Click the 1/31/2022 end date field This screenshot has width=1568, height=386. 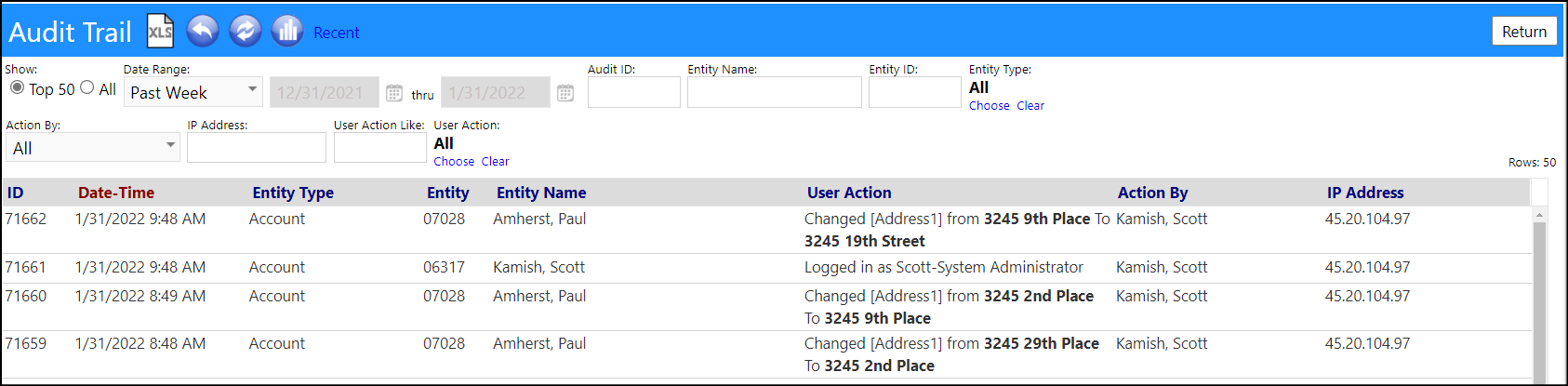496,92
